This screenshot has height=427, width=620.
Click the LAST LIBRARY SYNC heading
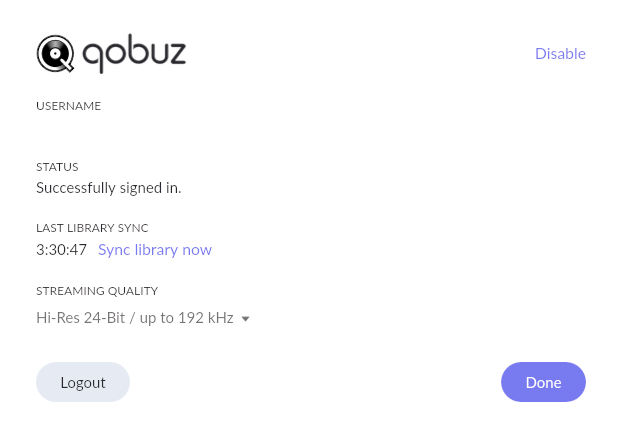[x=92, y=228]
